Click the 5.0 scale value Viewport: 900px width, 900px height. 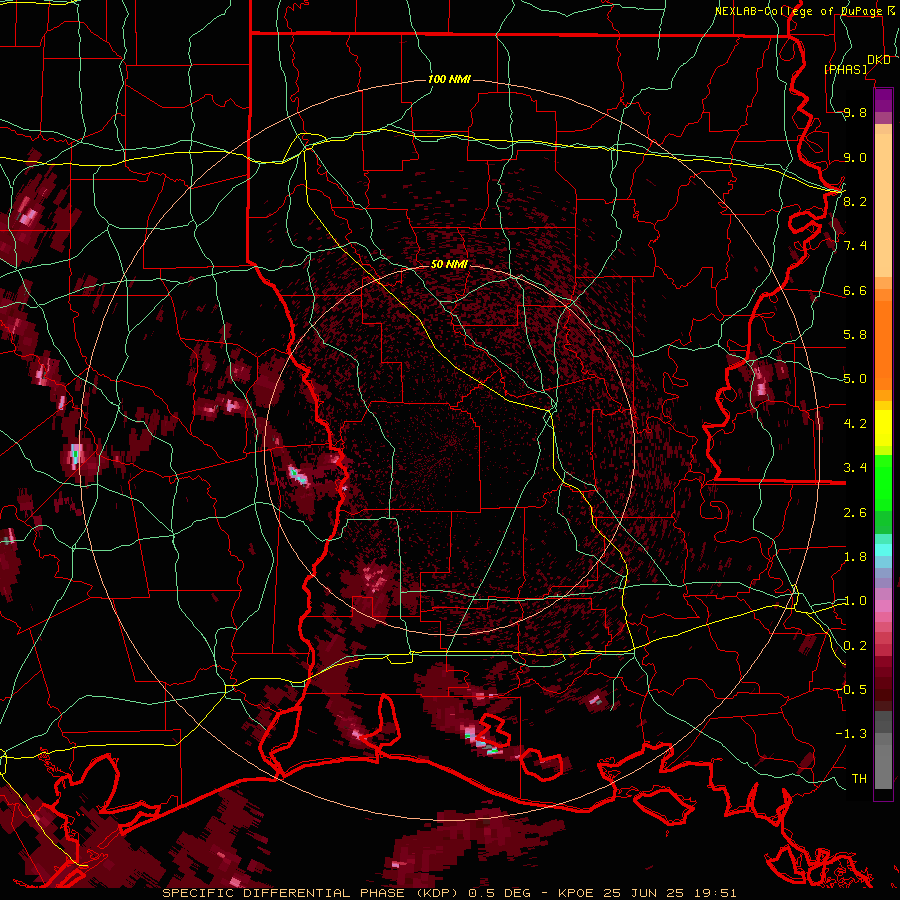[855, 379]
